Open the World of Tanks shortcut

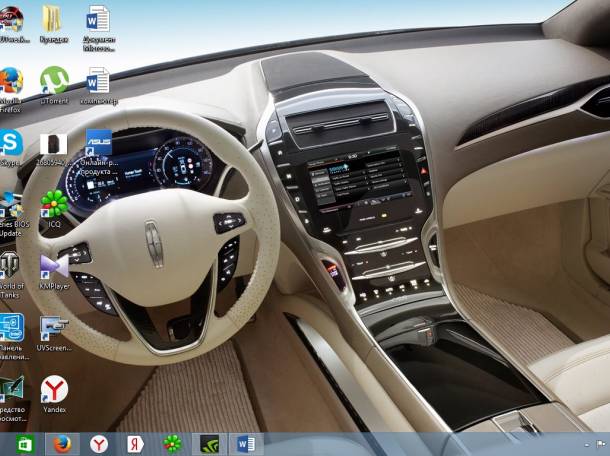point(11,266)
